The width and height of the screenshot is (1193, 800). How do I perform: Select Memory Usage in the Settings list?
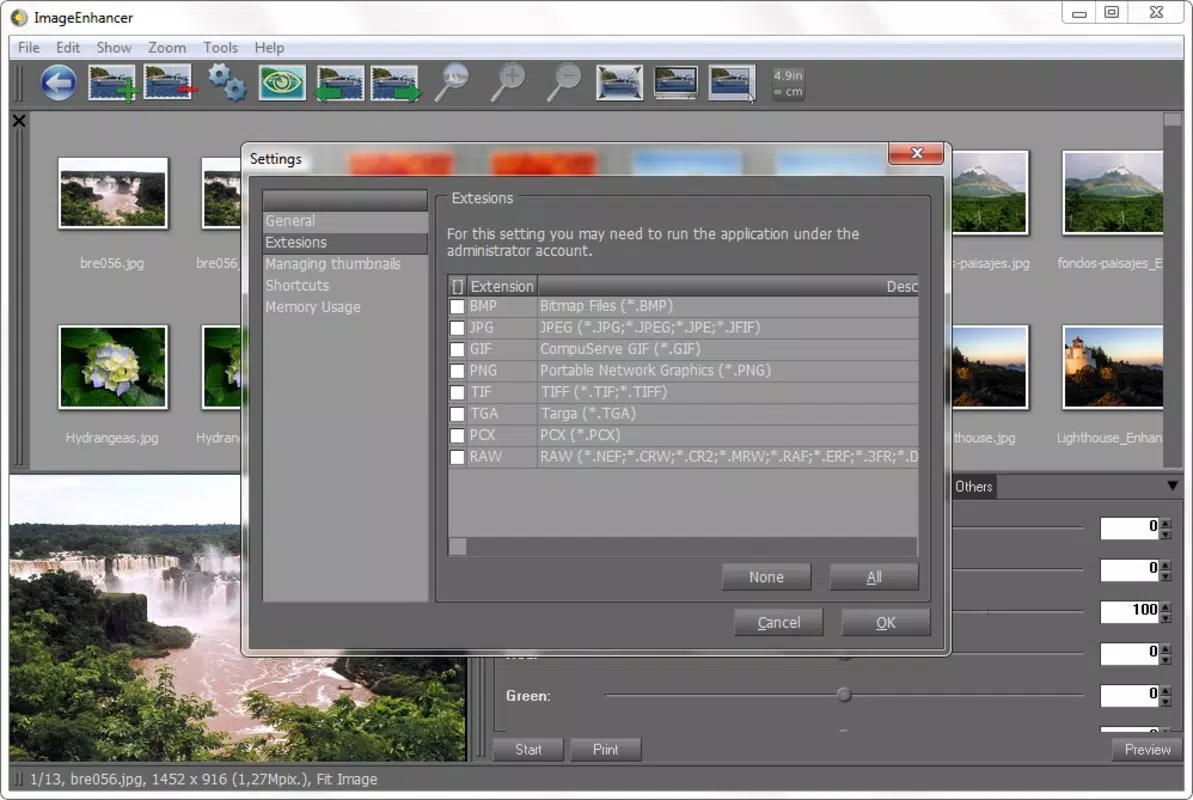pyautogui.click(x=344, y=307)
